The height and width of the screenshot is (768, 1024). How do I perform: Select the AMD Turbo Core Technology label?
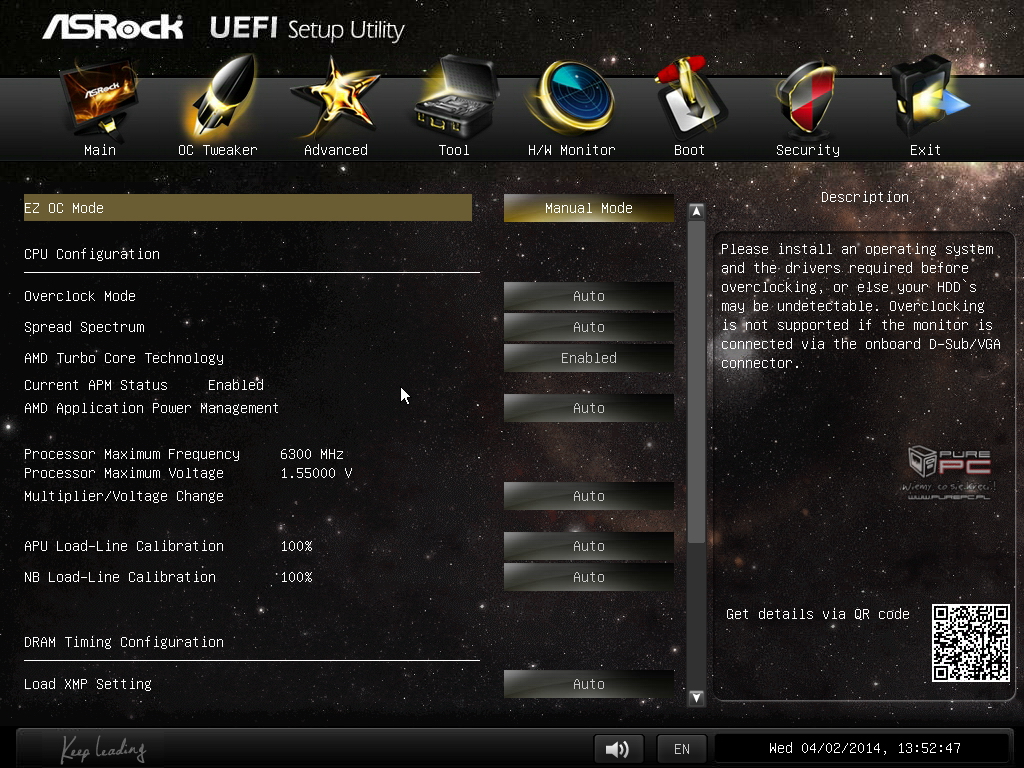pyautogui.click(x=124, y=358)
